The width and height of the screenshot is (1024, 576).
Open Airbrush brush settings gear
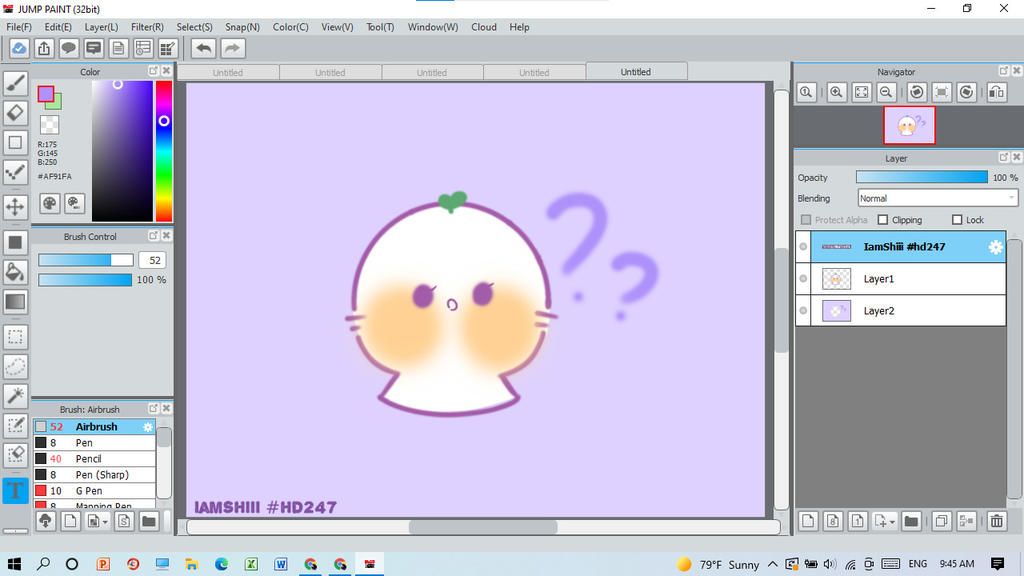[x=148, y=427]
